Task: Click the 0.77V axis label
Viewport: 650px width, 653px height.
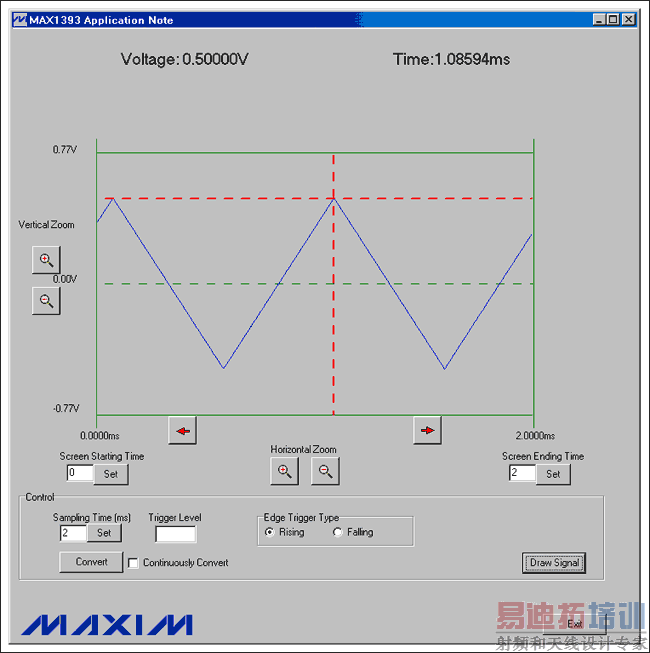Action: tap(65, 150)
